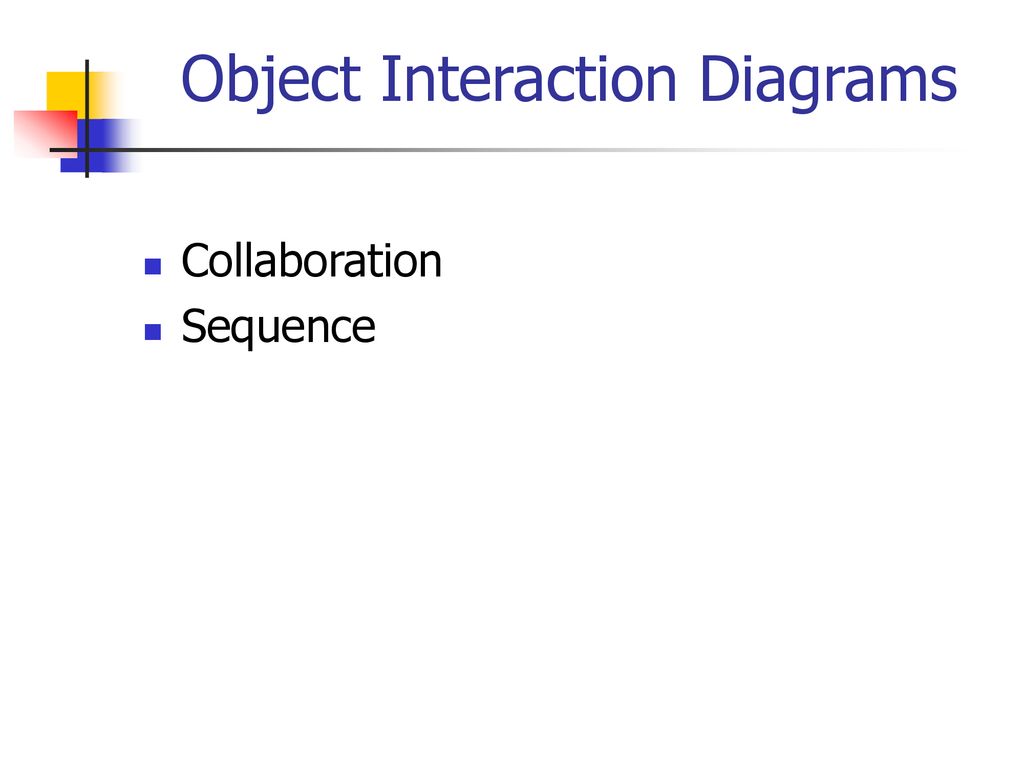Click the red gradient square in the decoration
Viewport: 1024px width, 768px height.
[x=46, y=133]
